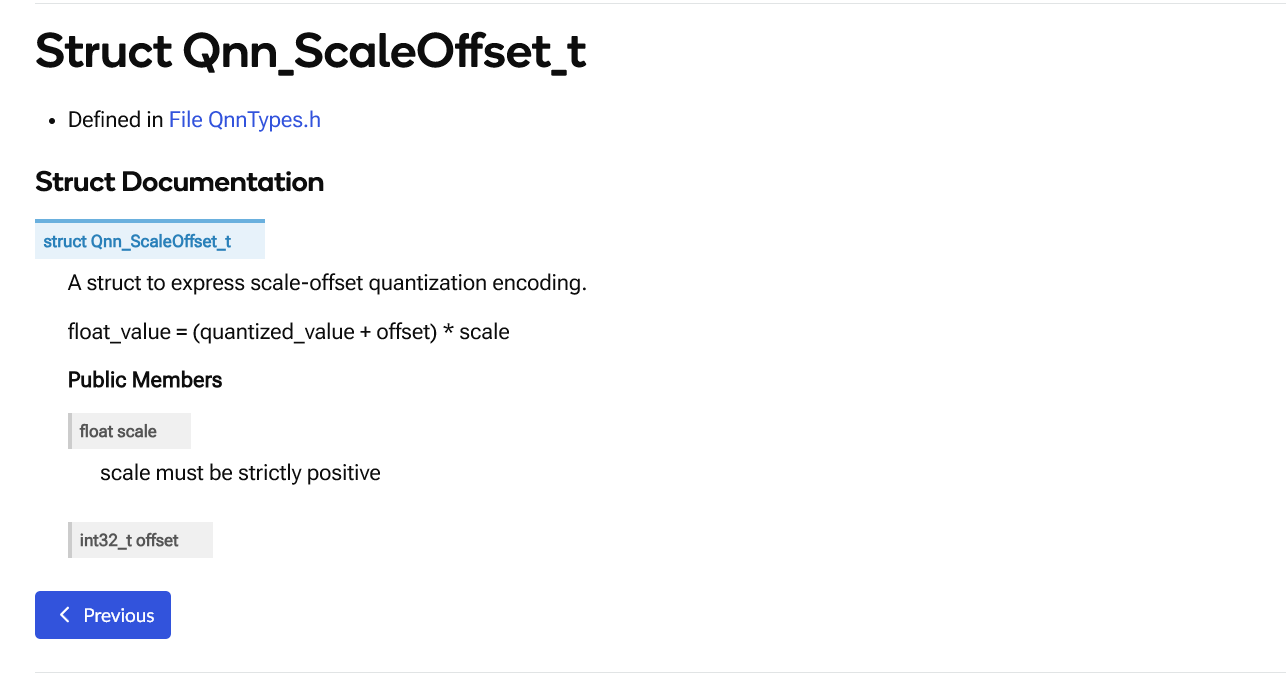Screen dimensions: 1286x674
Task: Click the int32_t offset member entry
Action: click(x=140, y=540)
